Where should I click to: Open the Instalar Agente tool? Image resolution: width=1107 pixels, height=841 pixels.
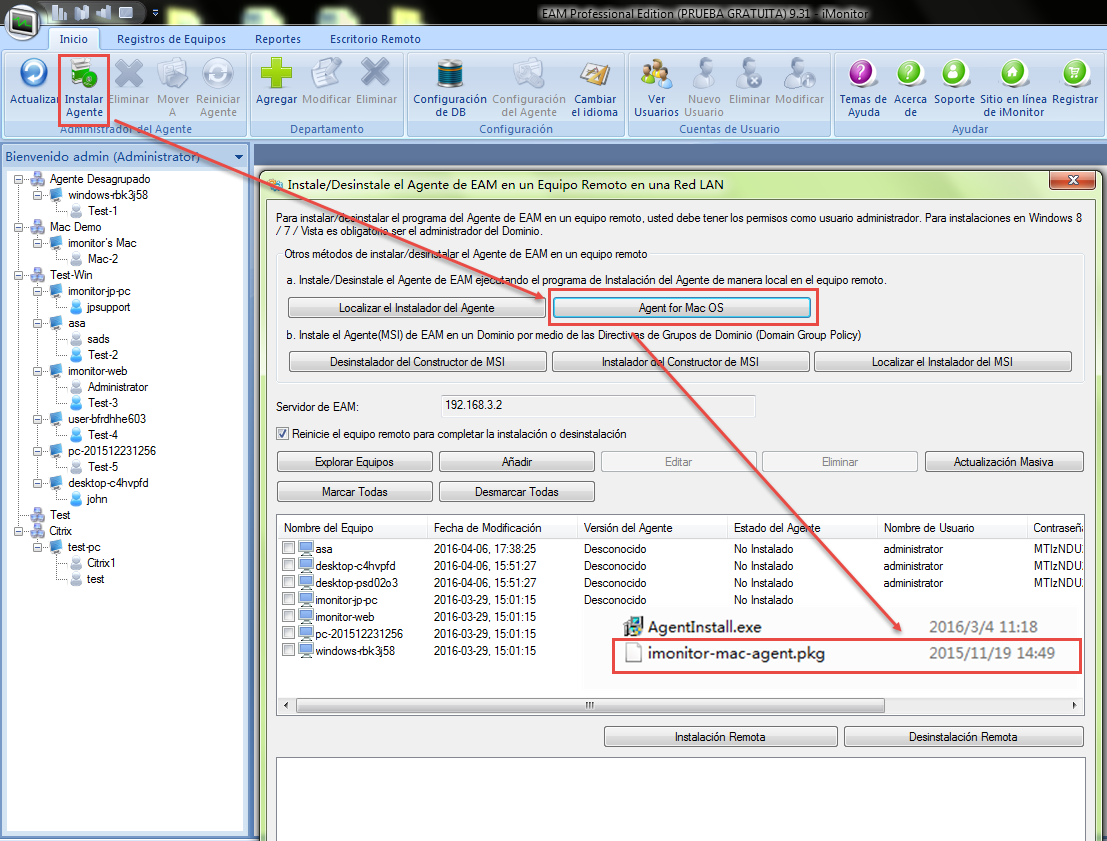coord(84,88)
